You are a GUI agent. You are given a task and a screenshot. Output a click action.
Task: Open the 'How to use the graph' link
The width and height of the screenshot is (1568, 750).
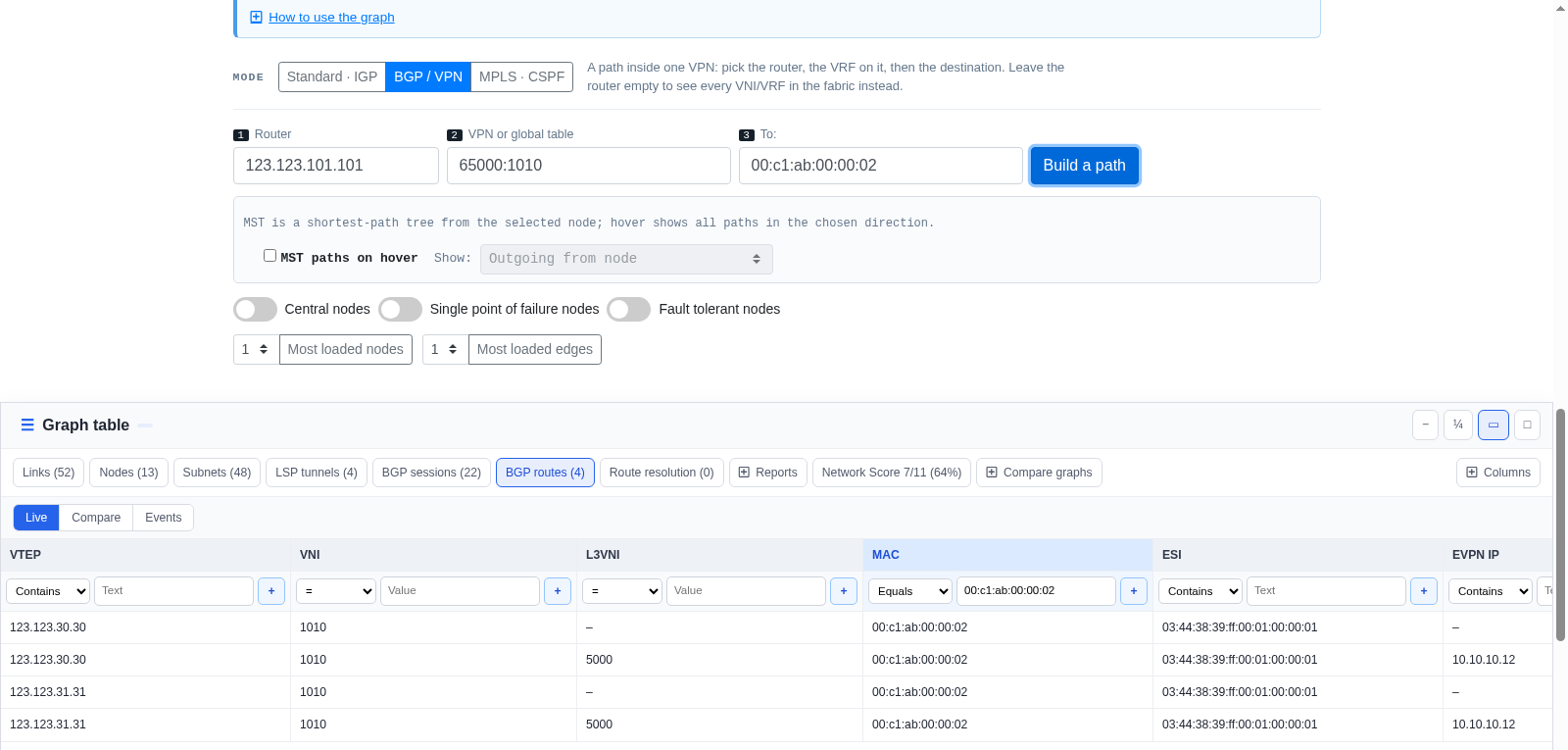tap(331, 17)
